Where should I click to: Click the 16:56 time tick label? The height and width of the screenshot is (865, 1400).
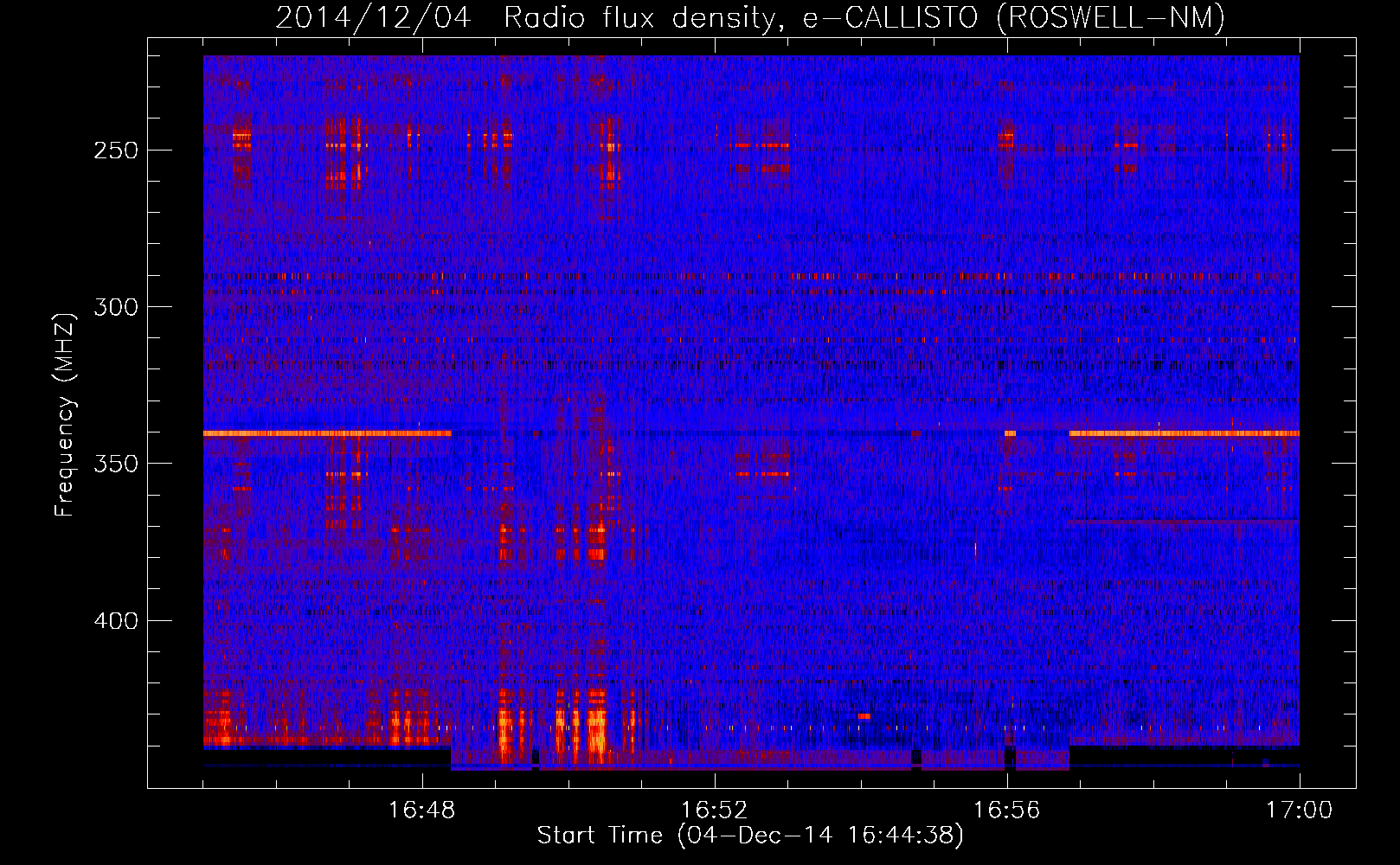click(x=1007, y=811)
